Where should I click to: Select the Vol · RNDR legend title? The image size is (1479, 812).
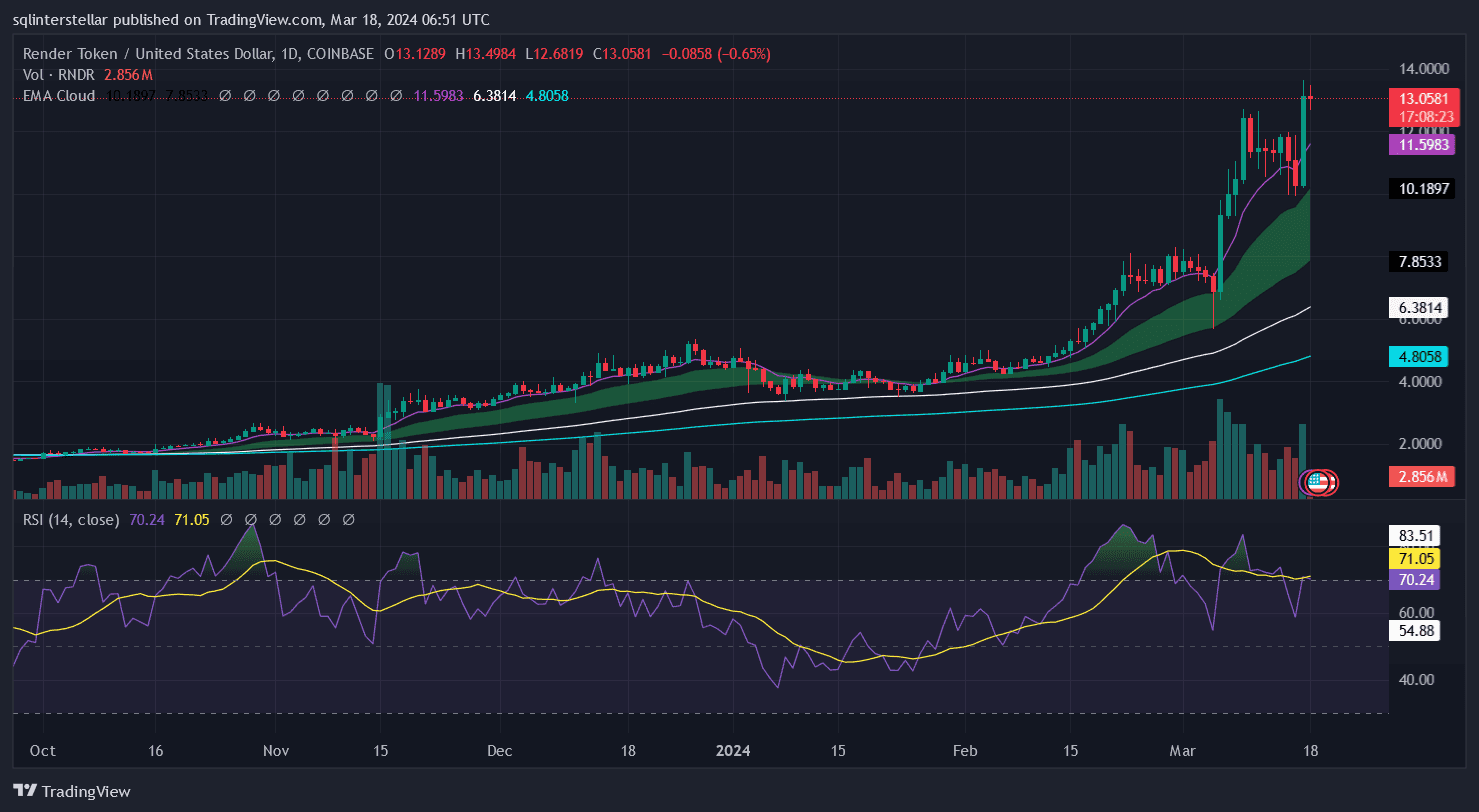click(58, 75)
